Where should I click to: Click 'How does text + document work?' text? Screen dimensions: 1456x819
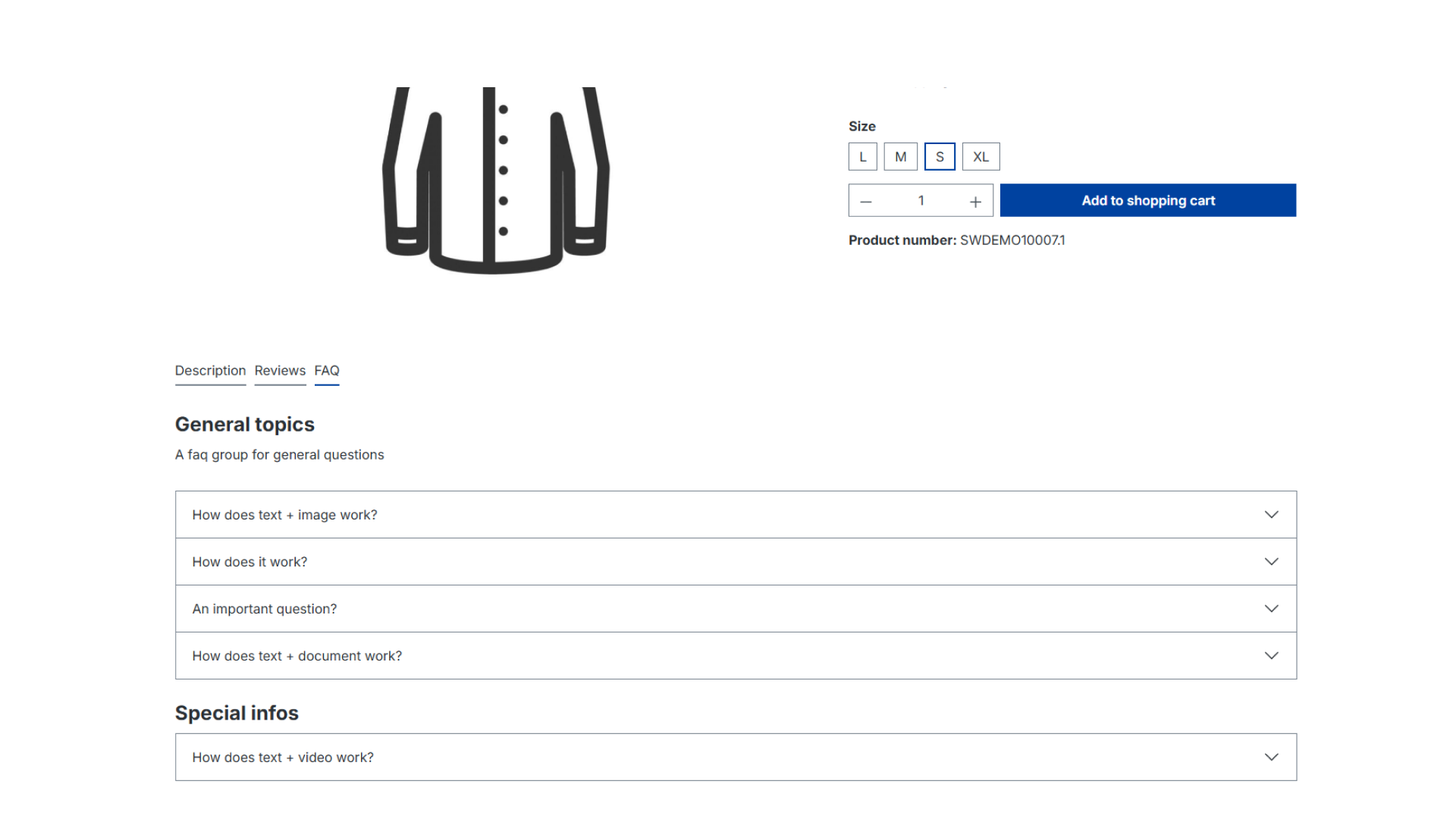pyautogui.click(x=297, y=656)
